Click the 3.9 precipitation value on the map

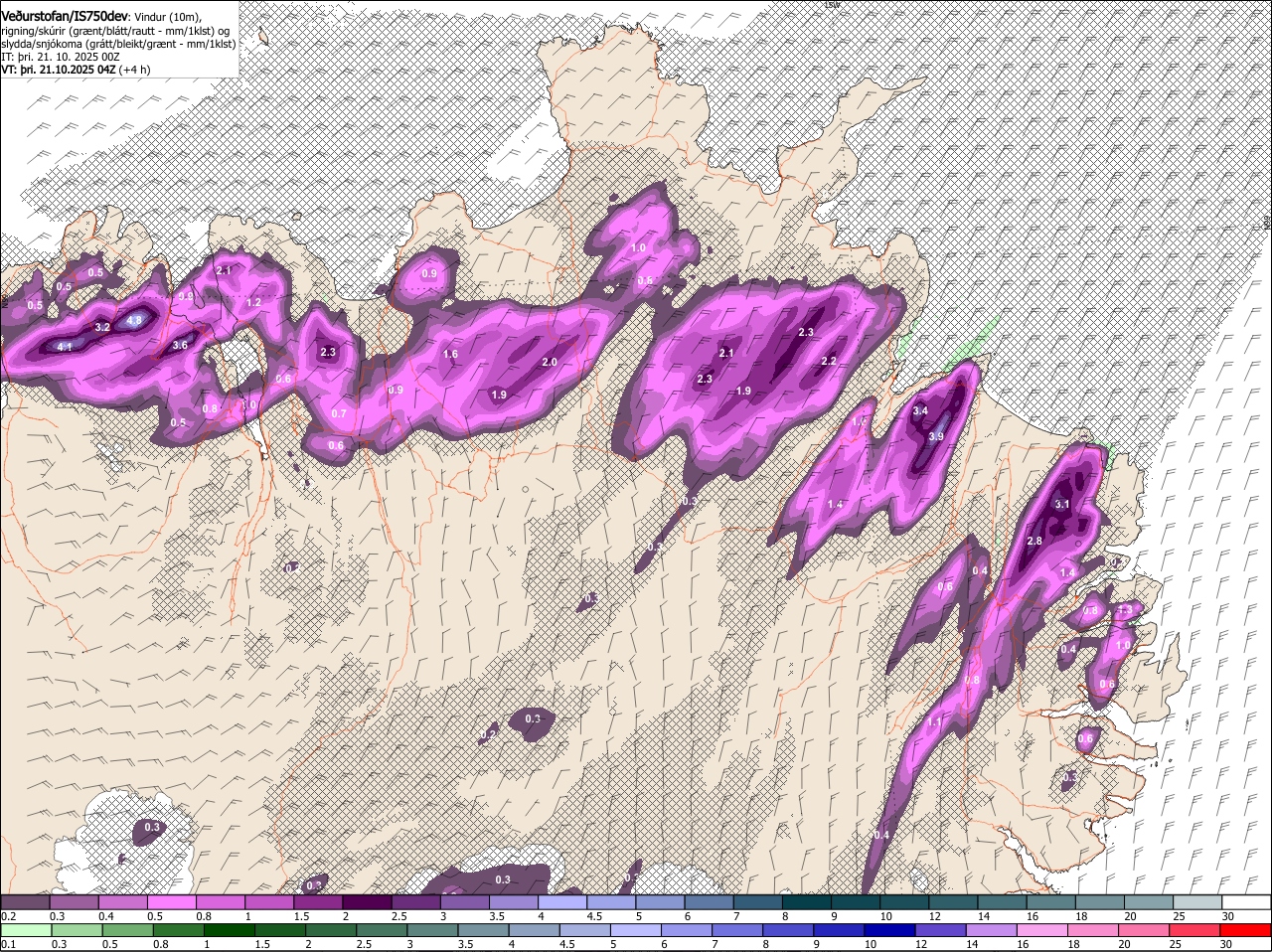[936, 436]
